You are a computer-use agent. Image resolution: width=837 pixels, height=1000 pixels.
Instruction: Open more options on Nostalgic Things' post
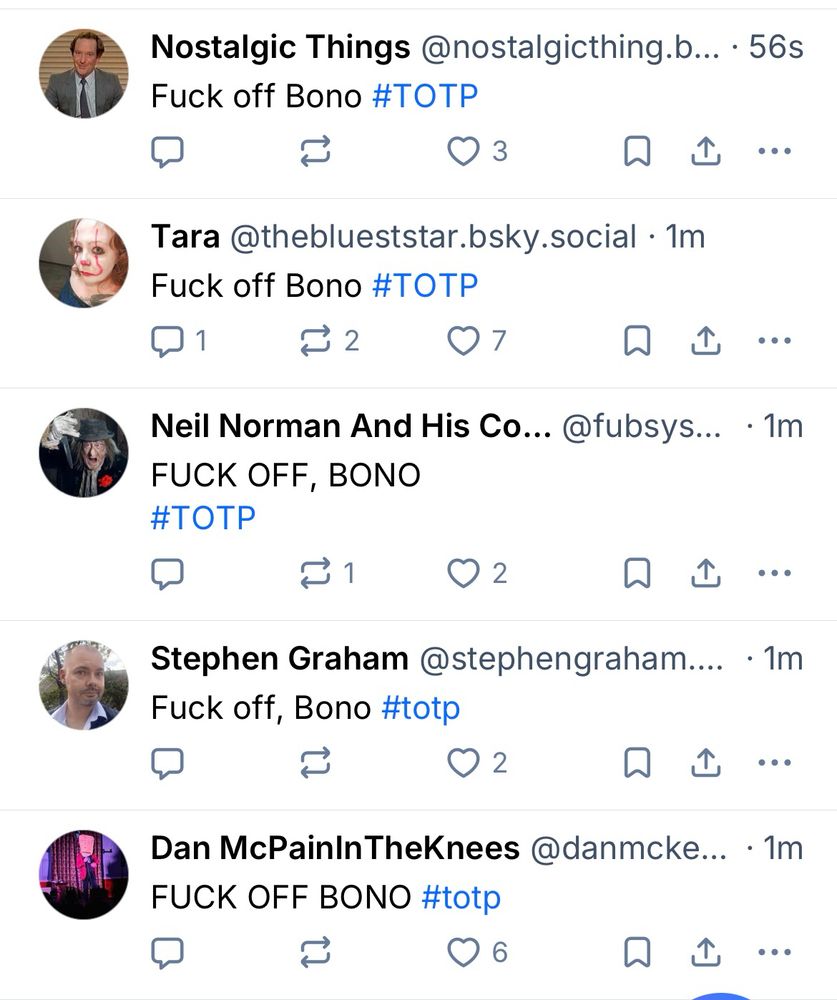click(x=774, y=151)
